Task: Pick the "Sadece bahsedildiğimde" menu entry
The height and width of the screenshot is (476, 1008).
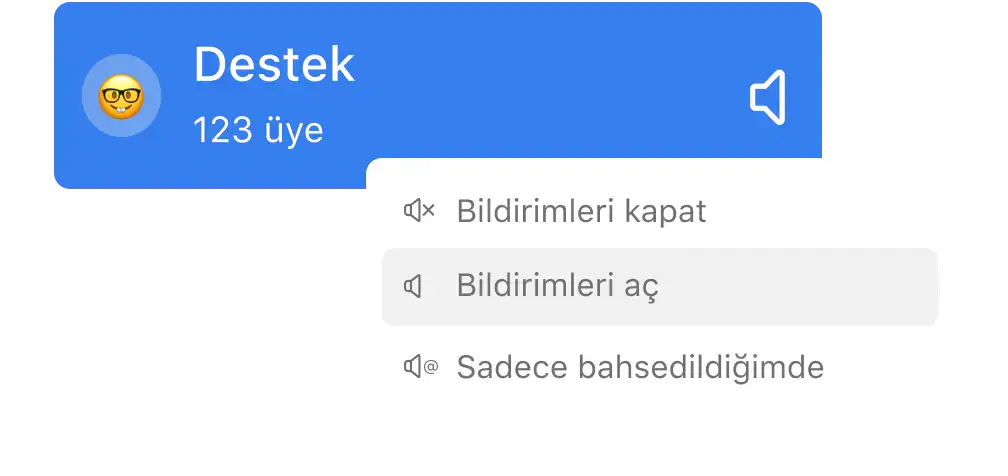Action: coord(640,367)
